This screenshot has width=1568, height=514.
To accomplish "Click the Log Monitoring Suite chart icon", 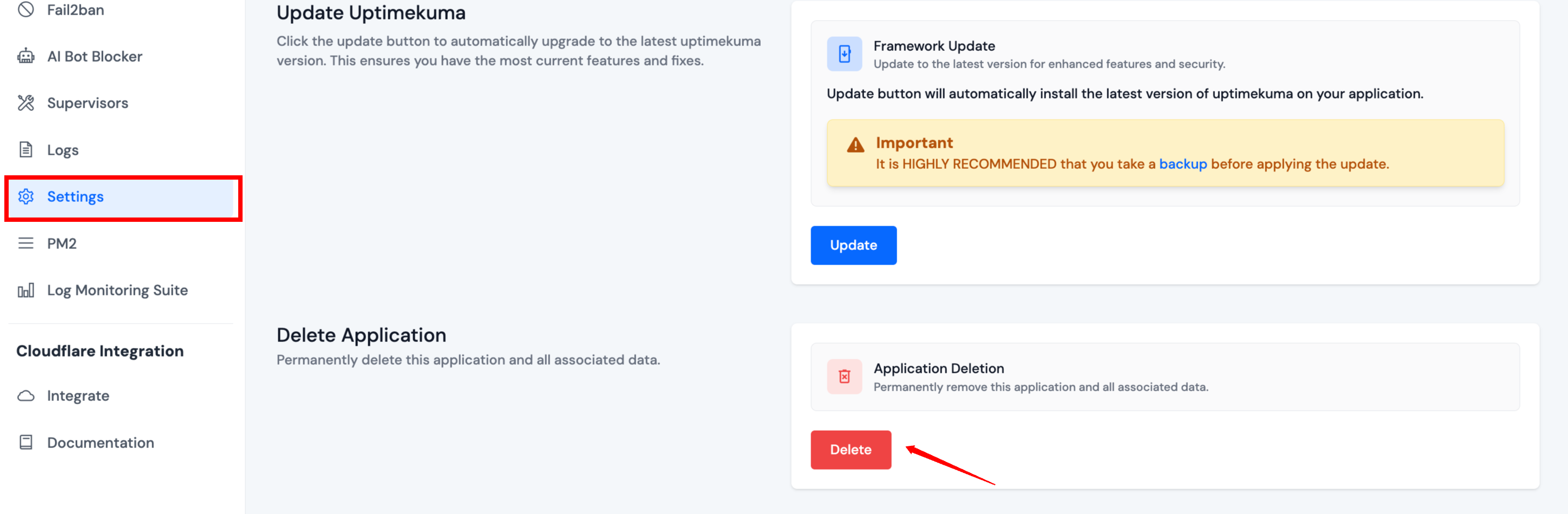I will coord(25,290).
